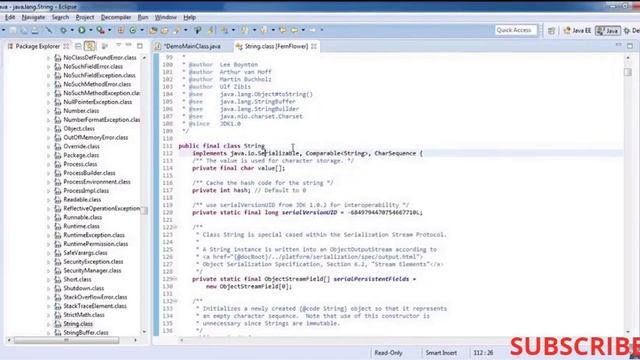The height and width of the screenshot is (360, 640).
Task: Expand the Object.class tree node
Action: pyautogui.click(x=49, y=129)
